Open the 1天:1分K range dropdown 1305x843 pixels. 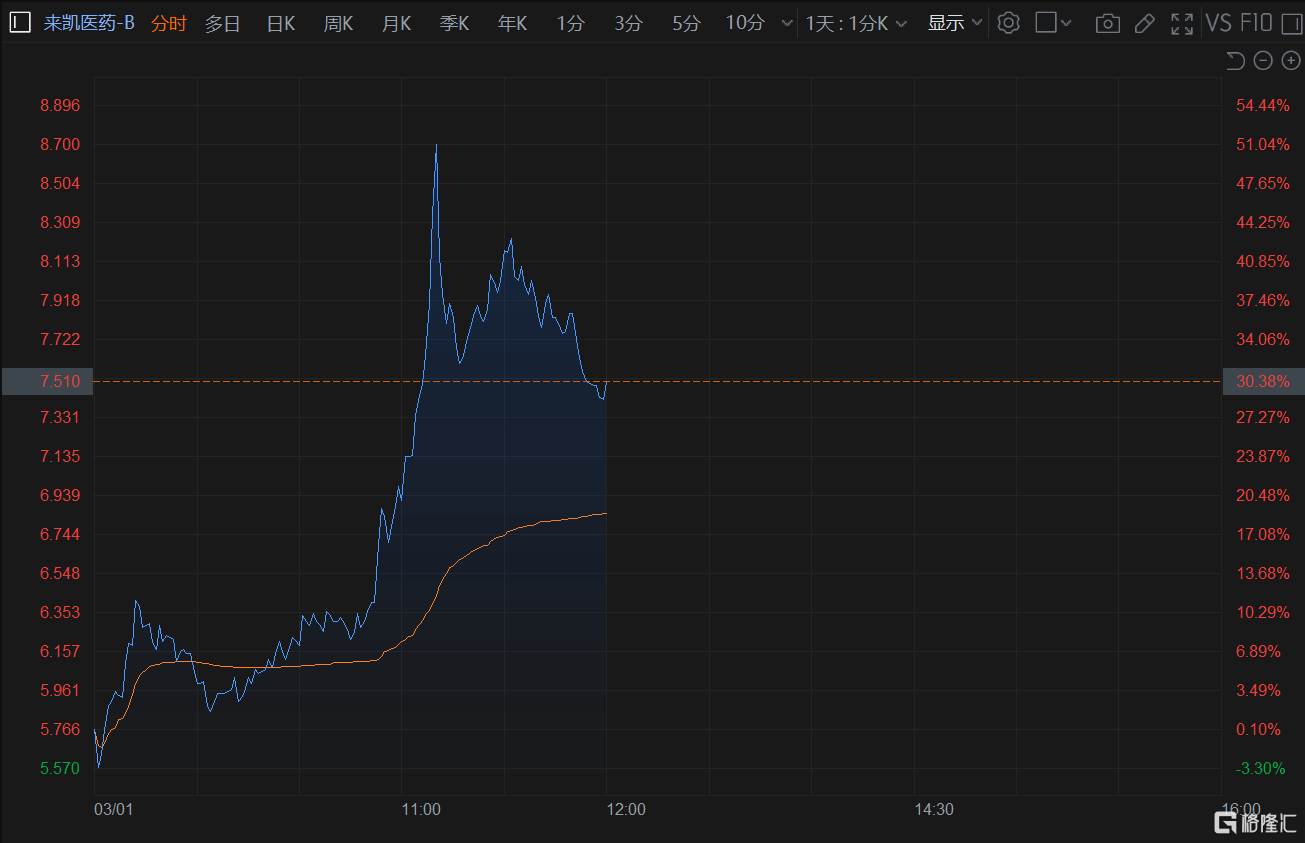coord(856,23)
